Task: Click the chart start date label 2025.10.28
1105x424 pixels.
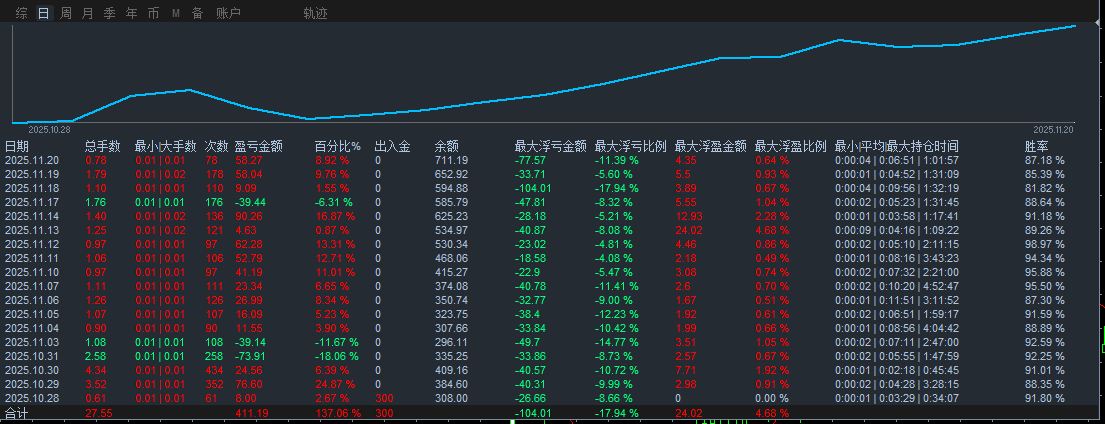Action: coord(48,130)
